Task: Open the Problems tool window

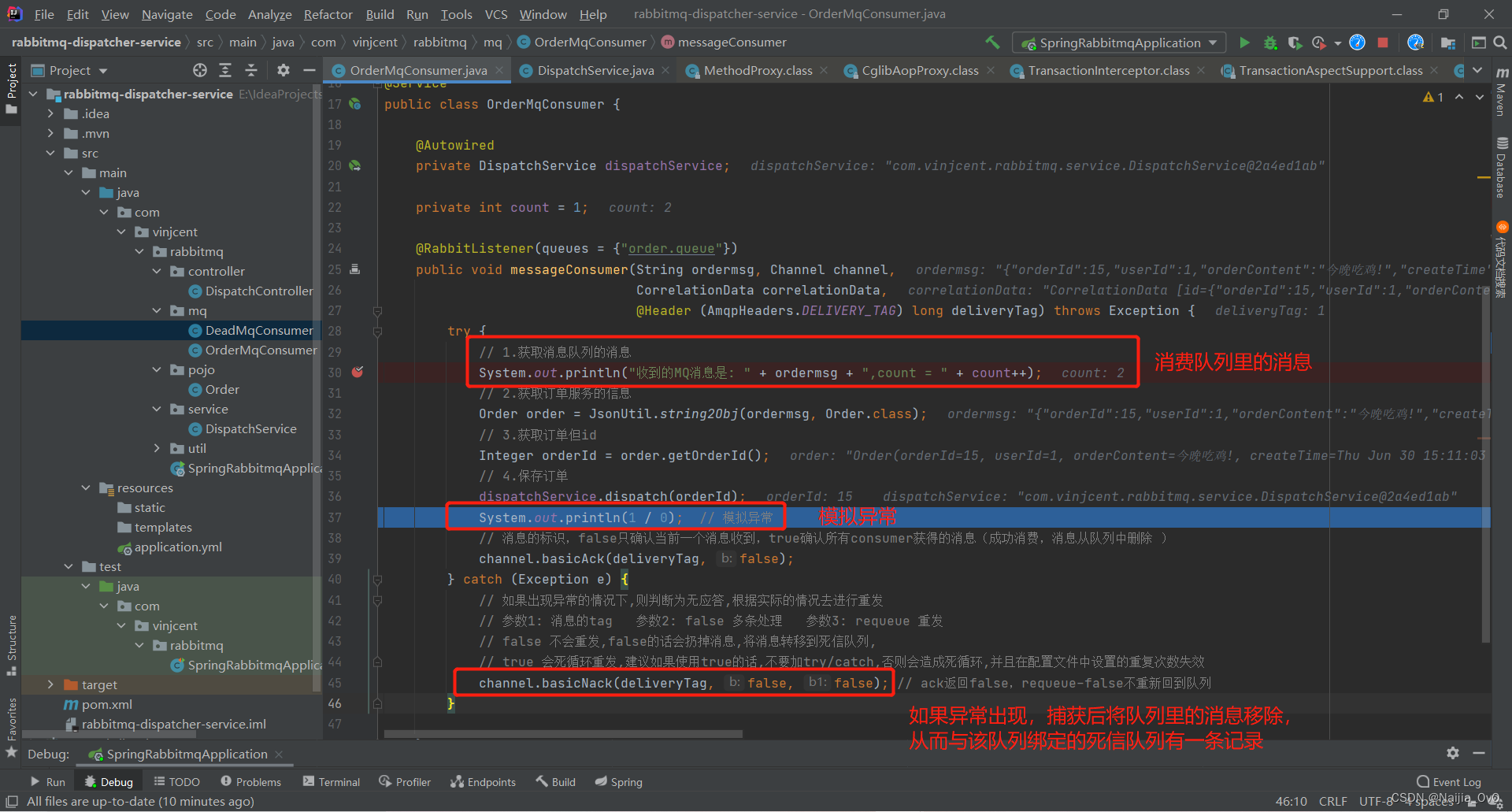Action: 250,781
